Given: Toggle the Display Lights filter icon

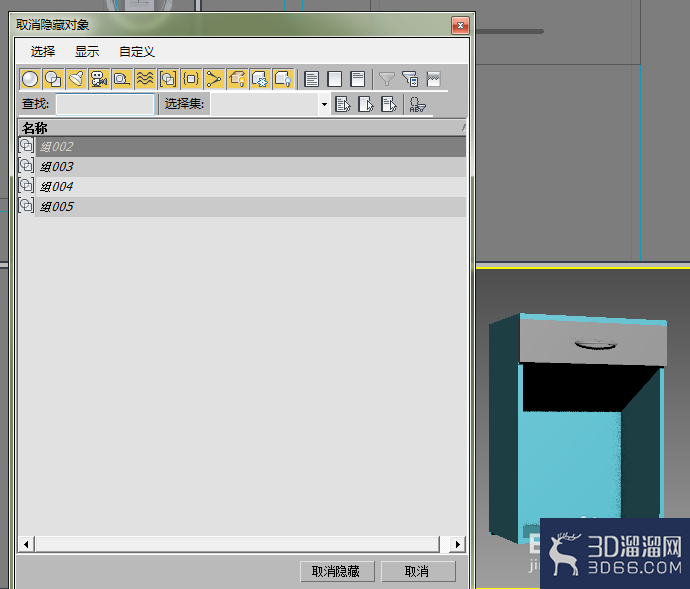Looking at the screenshot, I should [x=76, y=79].
